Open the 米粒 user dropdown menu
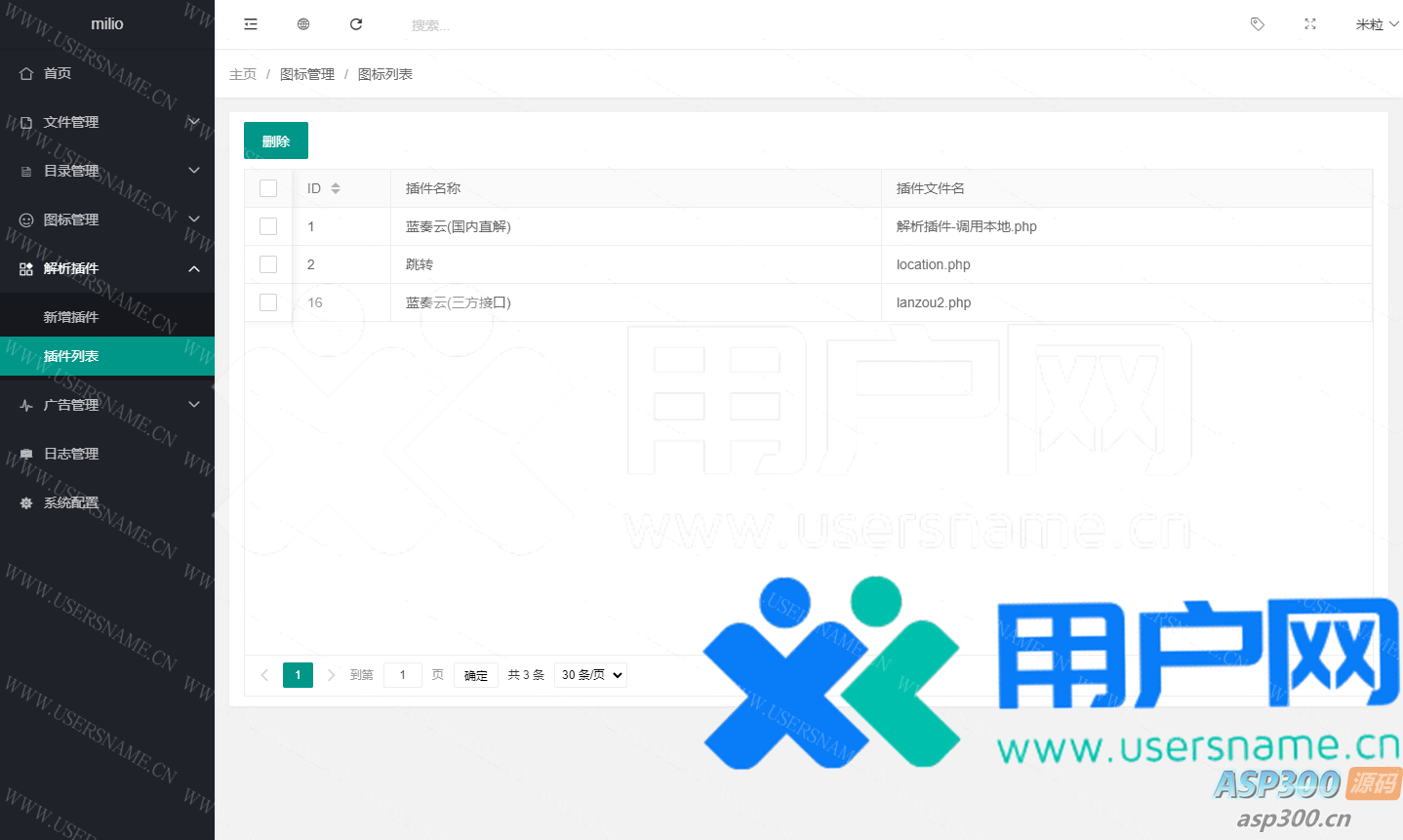Viewport: 1403px width, 840px height. 1376,24
